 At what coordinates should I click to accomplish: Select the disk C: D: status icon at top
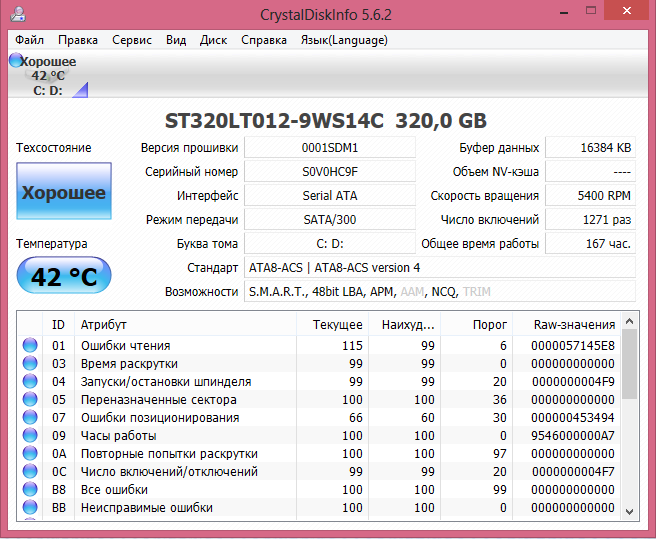pos(16,60)
